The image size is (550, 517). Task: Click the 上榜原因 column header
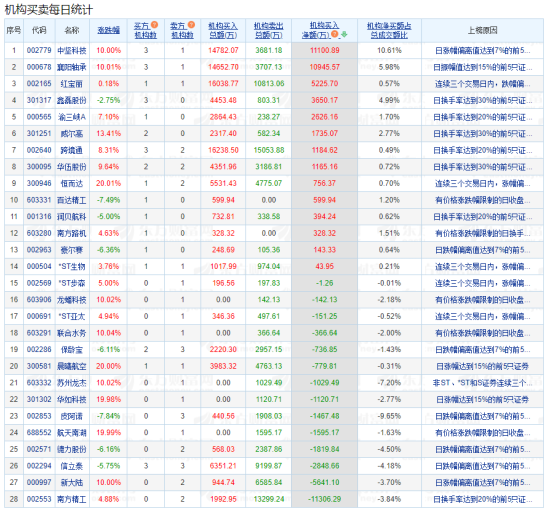click(x=483, y=31)
